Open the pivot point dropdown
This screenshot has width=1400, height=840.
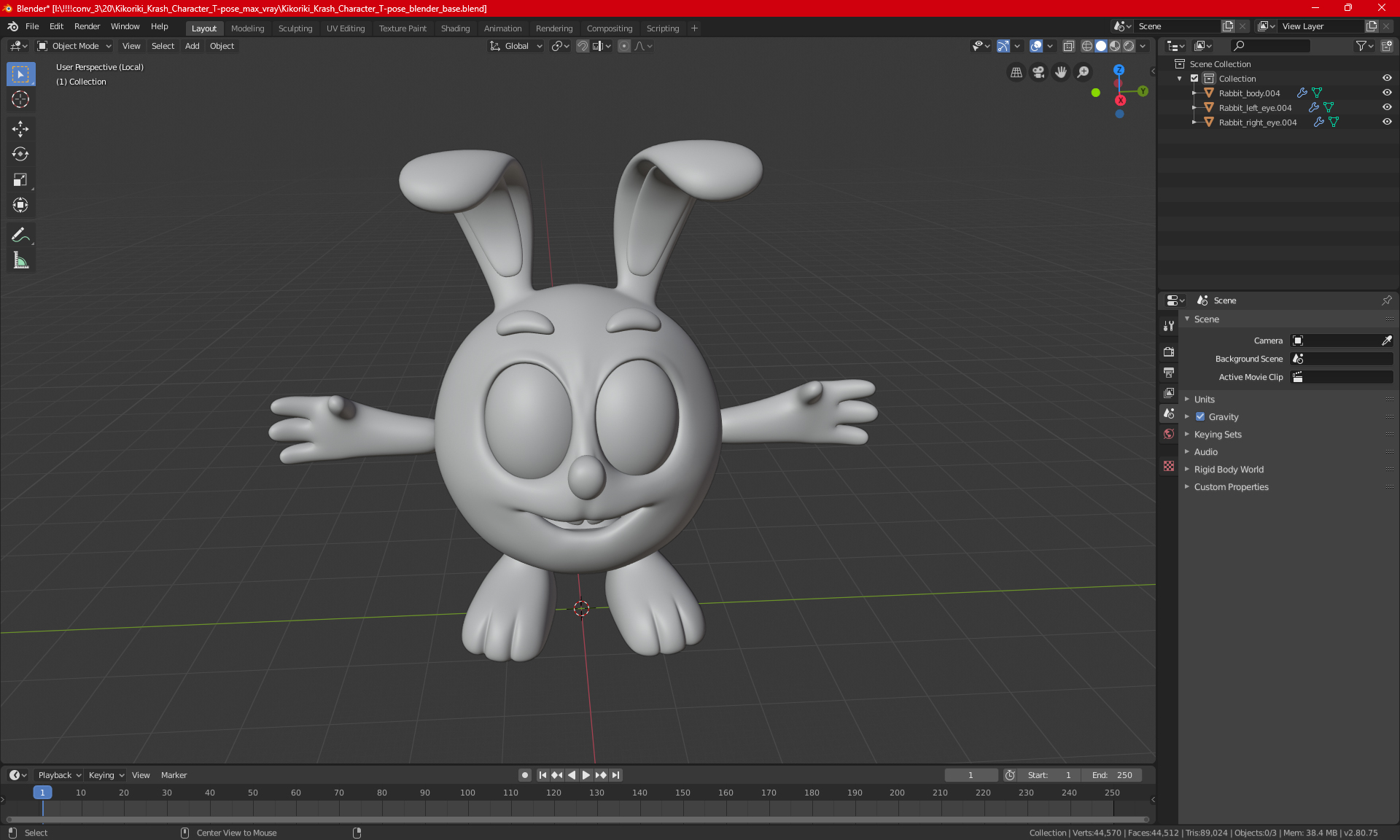click(x=560, y=46)
